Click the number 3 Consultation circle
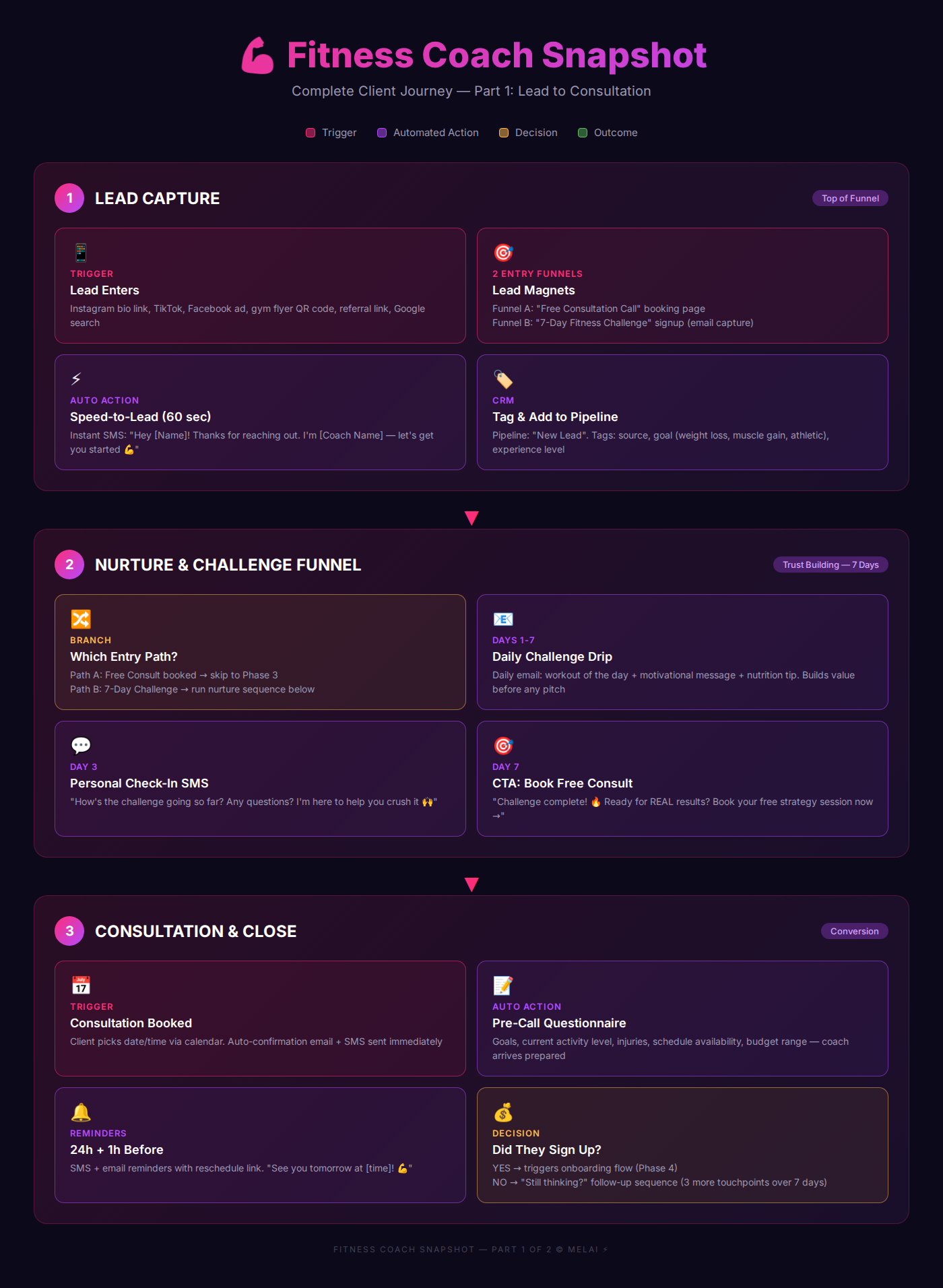 69,931
